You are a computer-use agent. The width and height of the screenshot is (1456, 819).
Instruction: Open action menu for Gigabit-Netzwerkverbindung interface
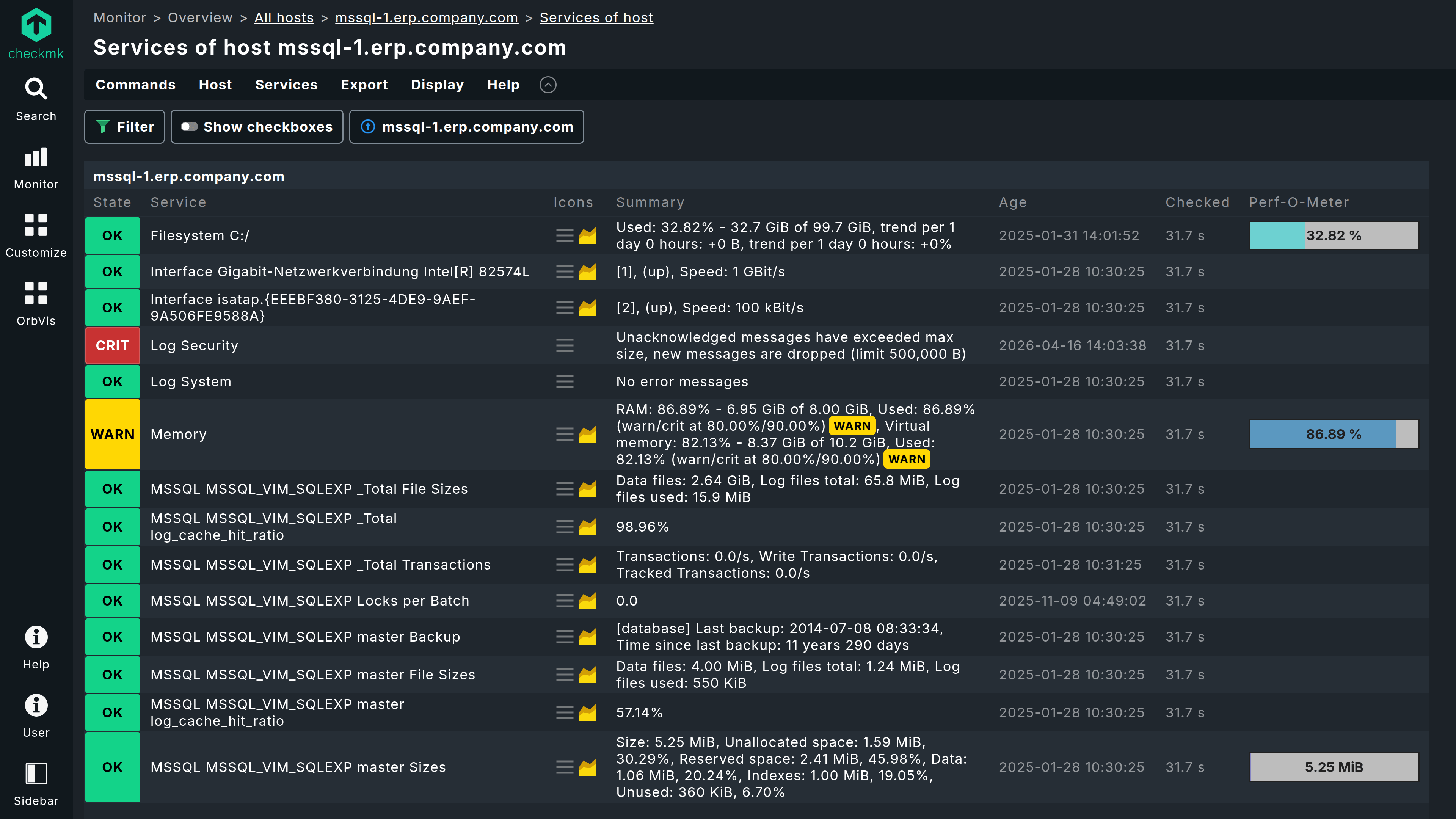565,272
